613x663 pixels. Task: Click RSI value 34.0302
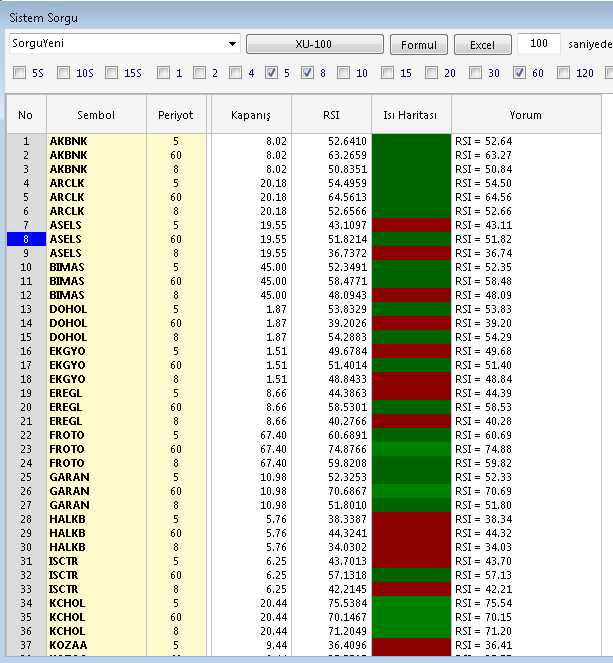(x=347, y=547)
